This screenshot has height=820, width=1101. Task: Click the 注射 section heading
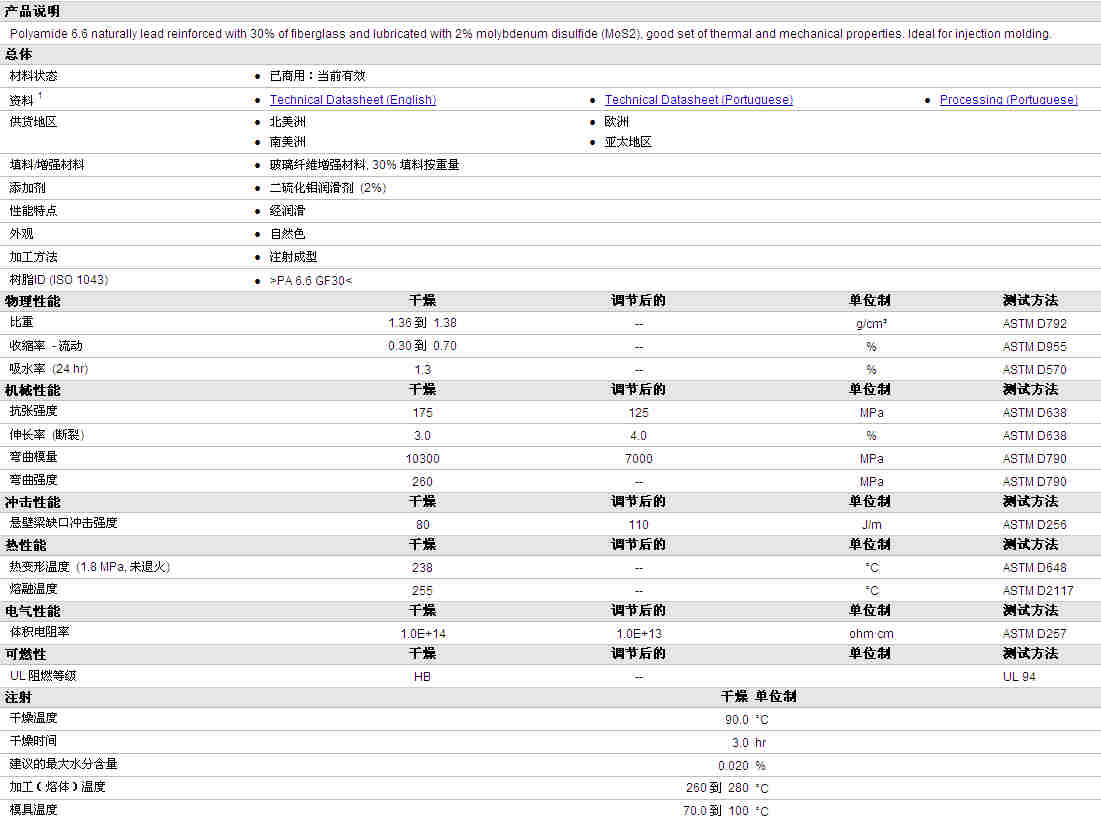(x=19, y=697)
